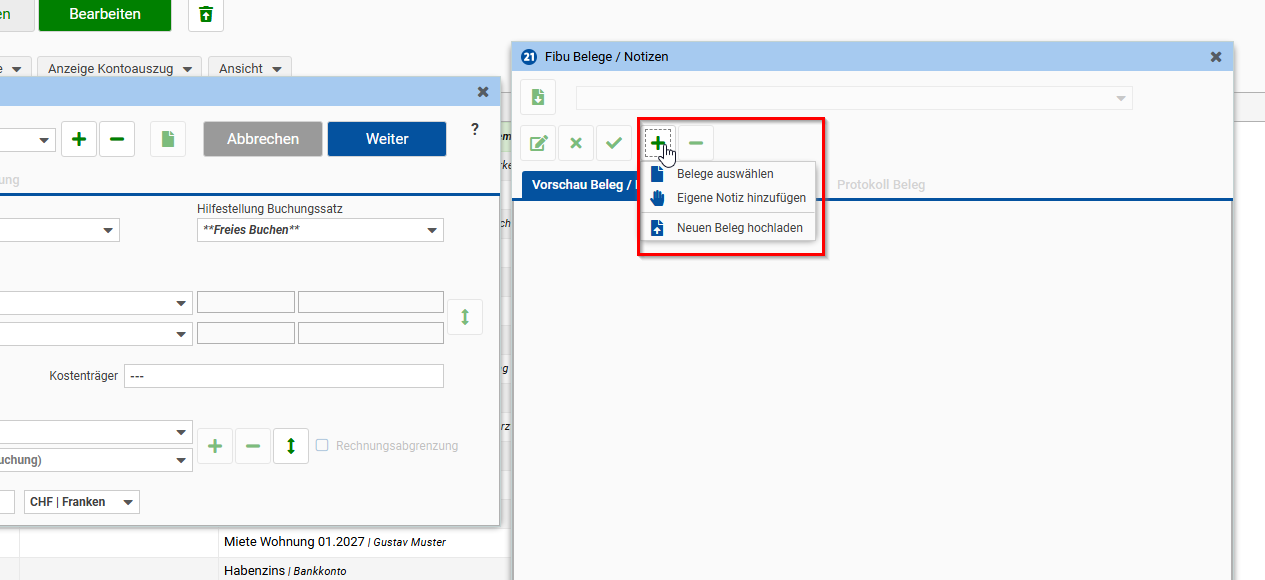Click the green X cancel icon
Screen dimensions: 1265x580
click(x=576, y=143)
